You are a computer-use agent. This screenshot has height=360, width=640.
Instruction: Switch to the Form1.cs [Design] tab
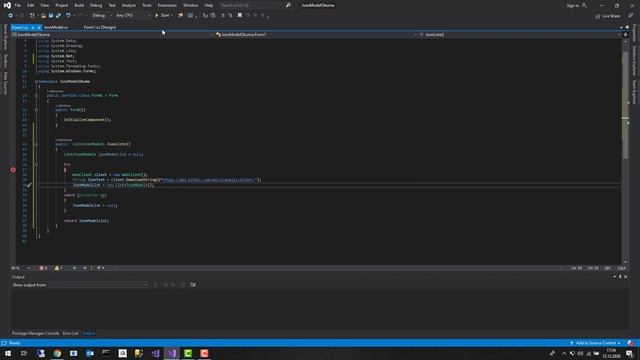point(100,27)
